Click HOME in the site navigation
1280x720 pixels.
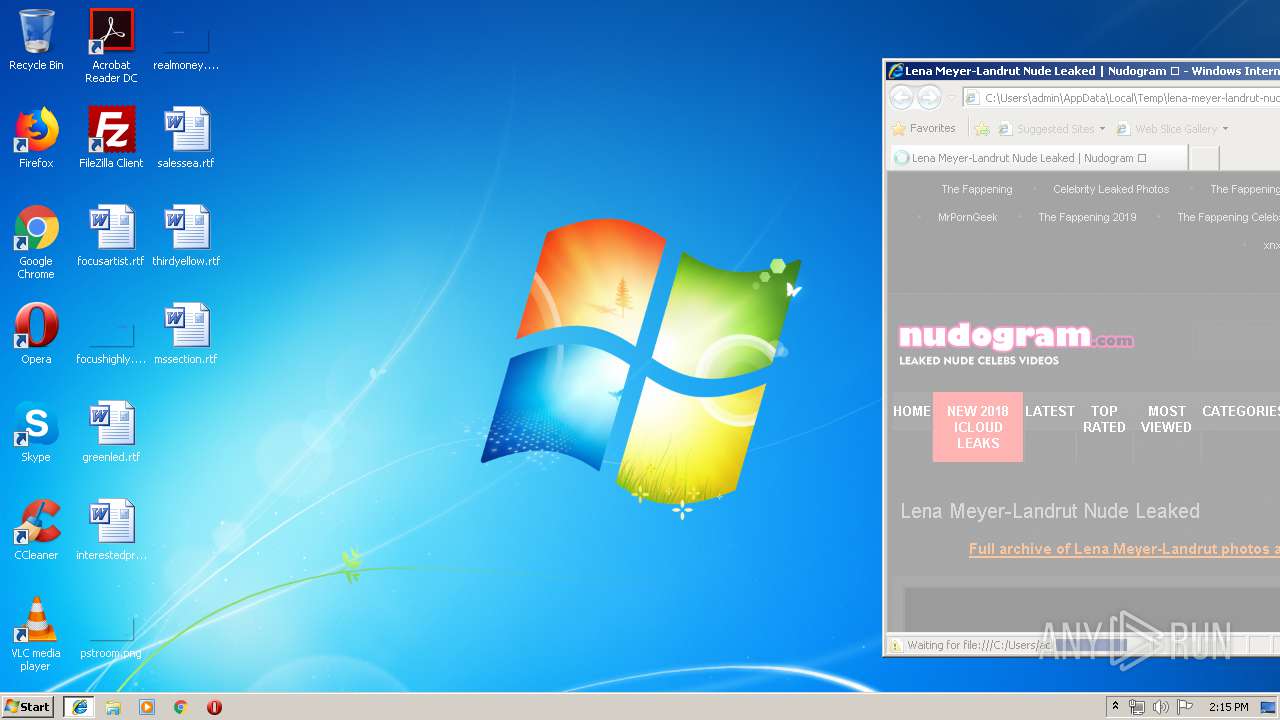(912, 411)
